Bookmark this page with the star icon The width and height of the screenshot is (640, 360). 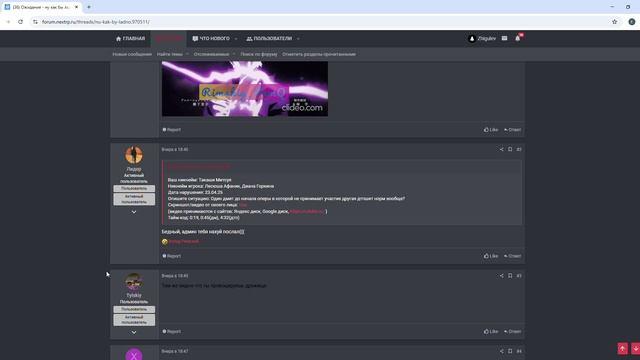click(614, 22)
